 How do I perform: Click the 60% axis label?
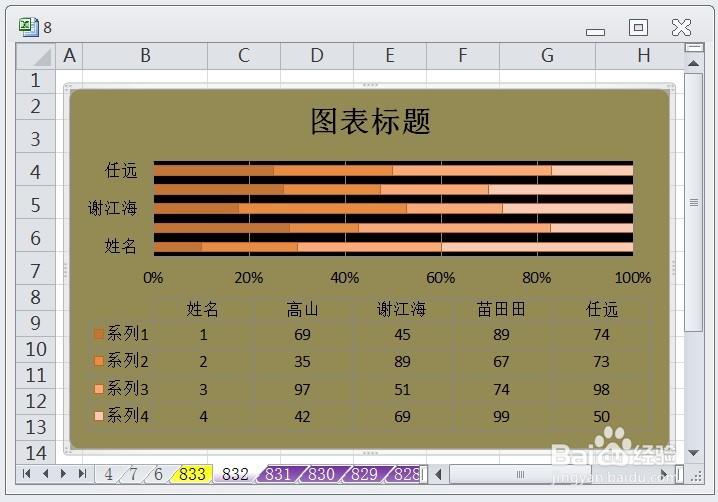coord(441,278)
